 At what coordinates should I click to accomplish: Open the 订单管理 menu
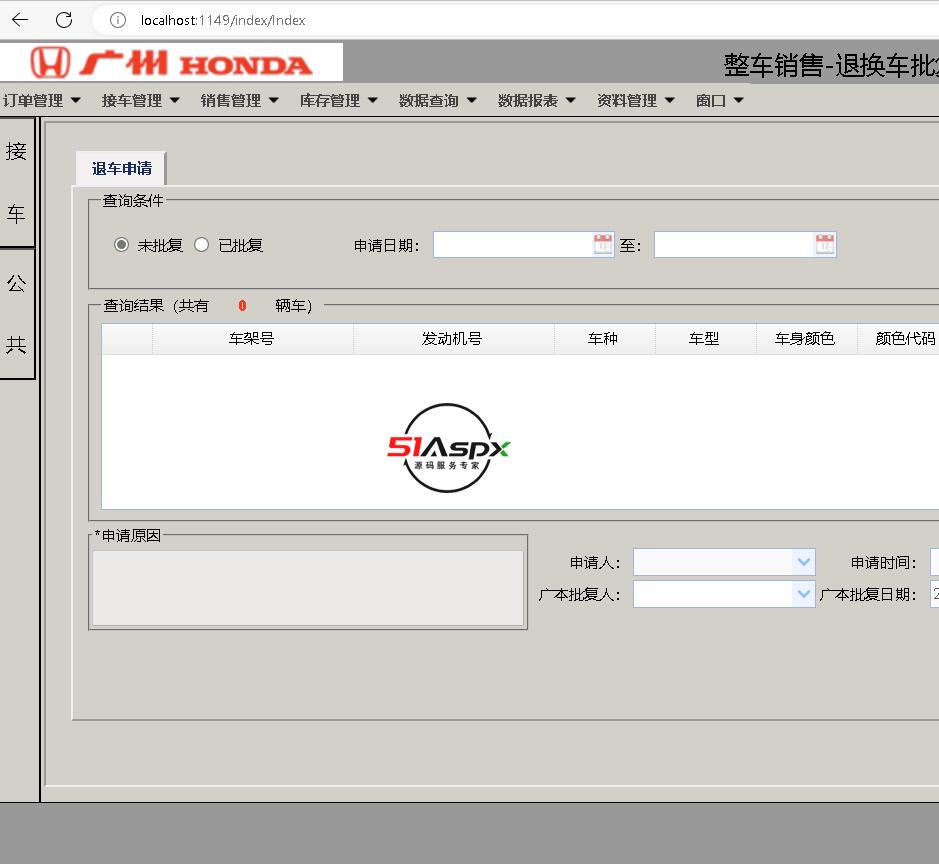(41, 101)
